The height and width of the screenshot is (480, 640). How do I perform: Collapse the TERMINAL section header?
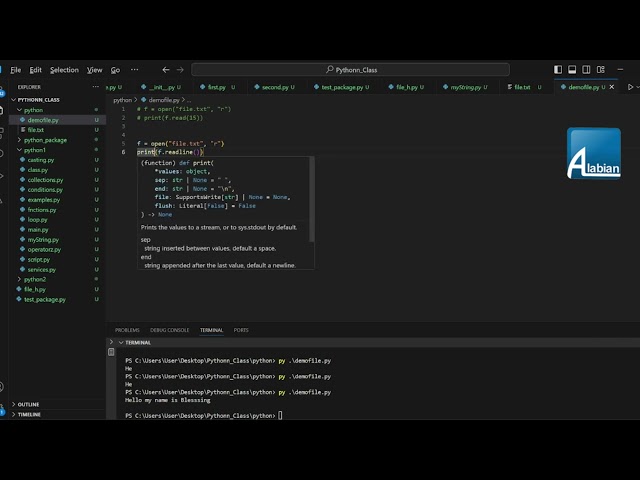(x=135, y=342)
